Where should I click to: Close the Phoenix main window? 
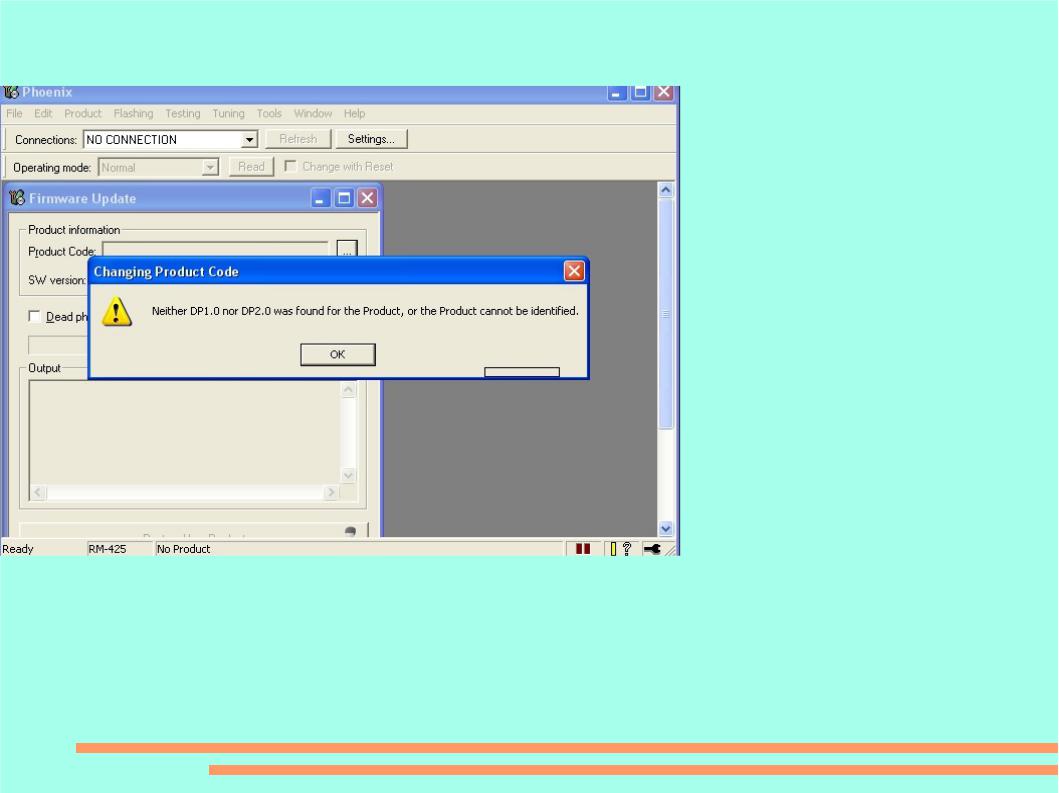664,93
